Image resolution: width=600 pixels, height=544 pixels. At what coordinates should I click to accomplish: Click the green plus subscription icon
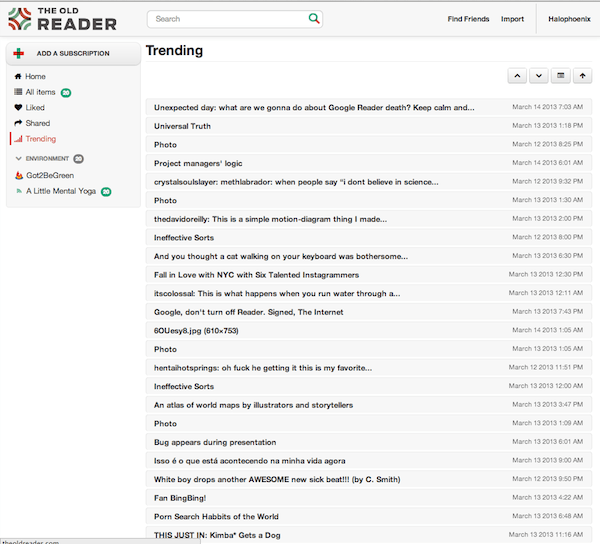pyautogui.click(x=18, y=53)
